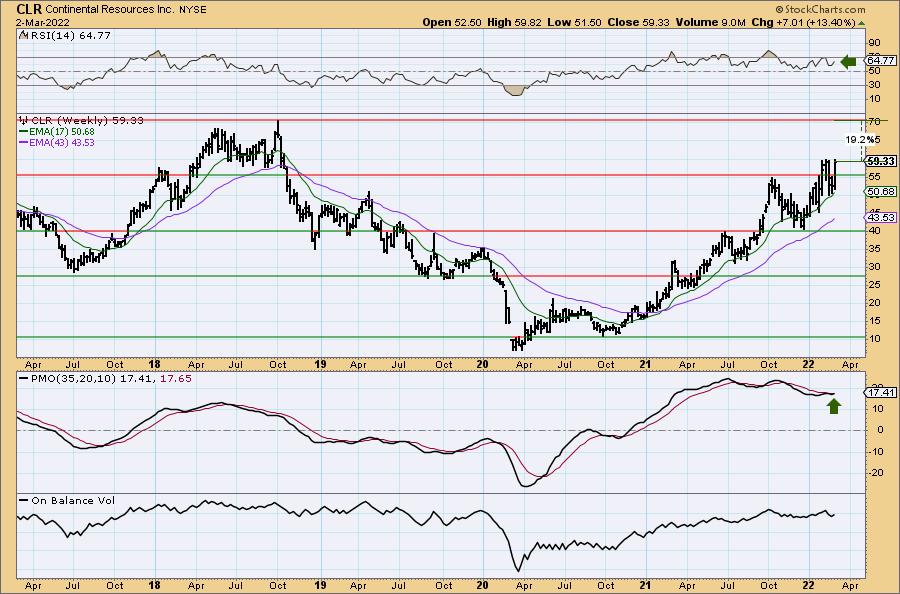The width and height of the screenshot is (900, 594).
Task: Click the 18 year label under the price panel
Action: pyautogui.click(x=154, y=364)
